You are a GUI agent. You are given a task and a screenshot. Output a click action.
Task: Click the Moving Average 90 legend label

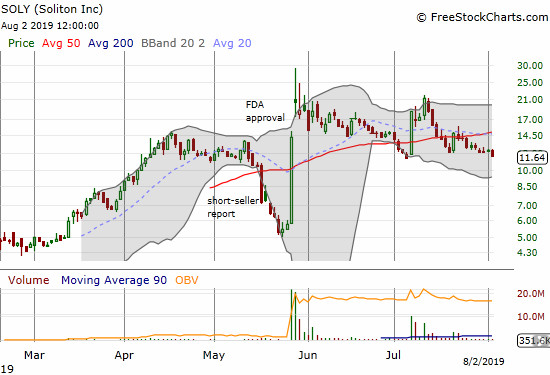(114, 280)
